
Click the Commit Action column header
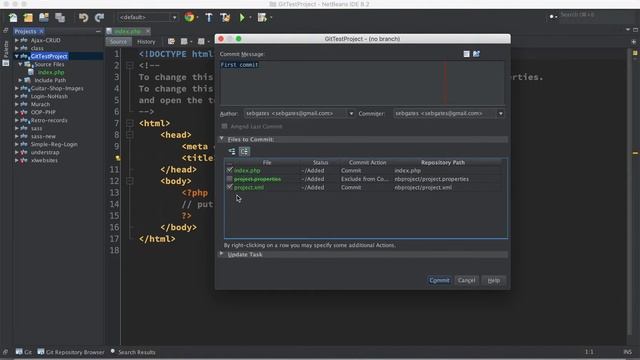(367, 162)
